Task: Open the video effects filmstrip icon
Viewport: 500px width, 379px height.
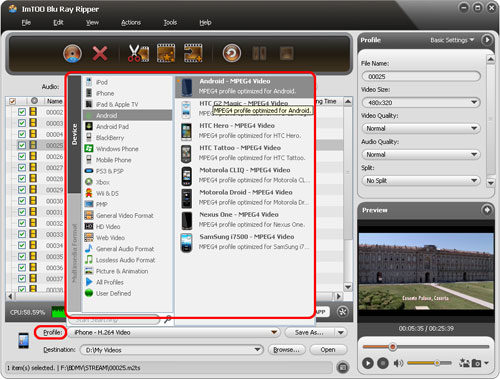Action: [x=166, y=53]
